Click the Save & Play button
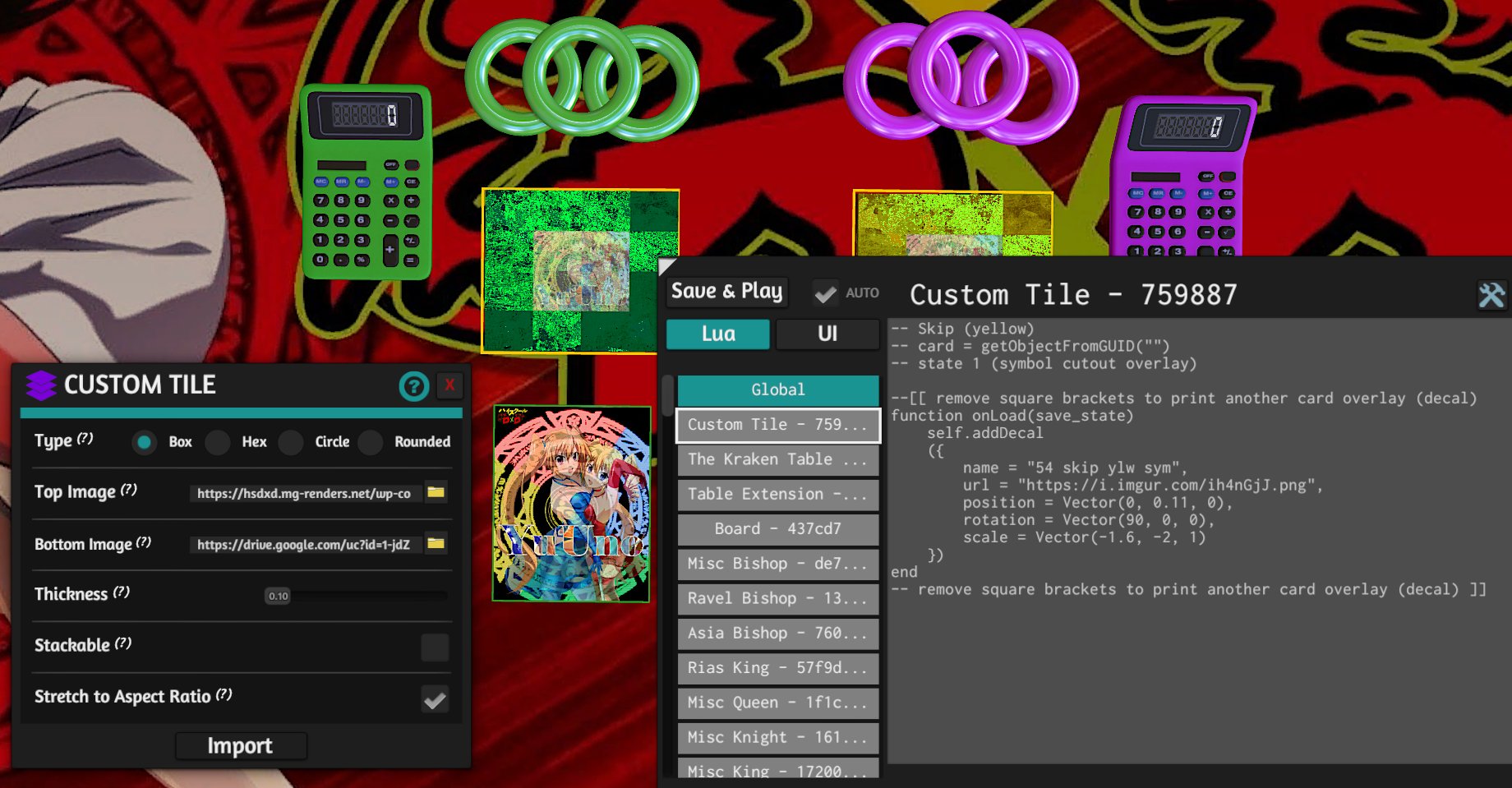The height and width of the screenshot is (788, 1512). pos(726,291)
